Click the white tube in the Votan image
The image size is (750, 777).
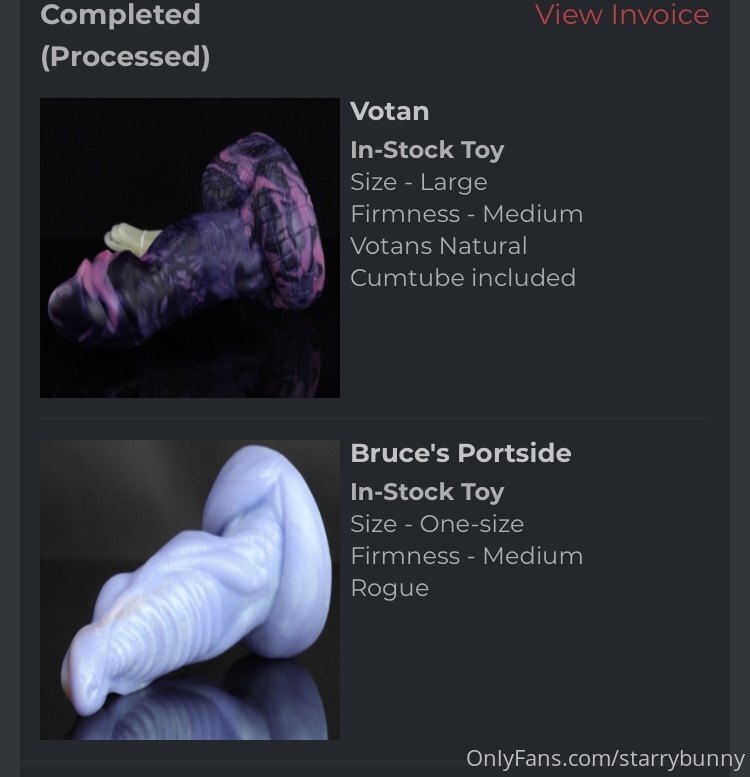click(131, 239)
